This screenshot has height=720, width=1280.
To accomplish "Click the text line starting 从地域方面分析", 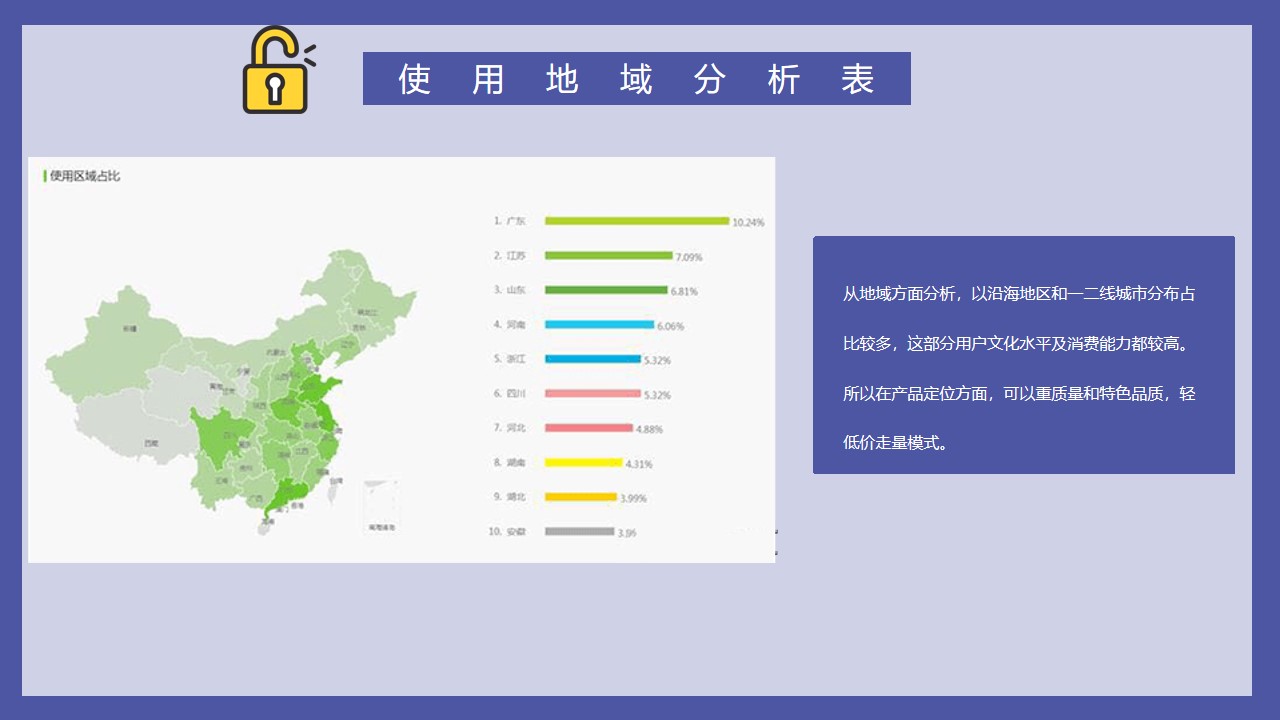I will 1019,294.
